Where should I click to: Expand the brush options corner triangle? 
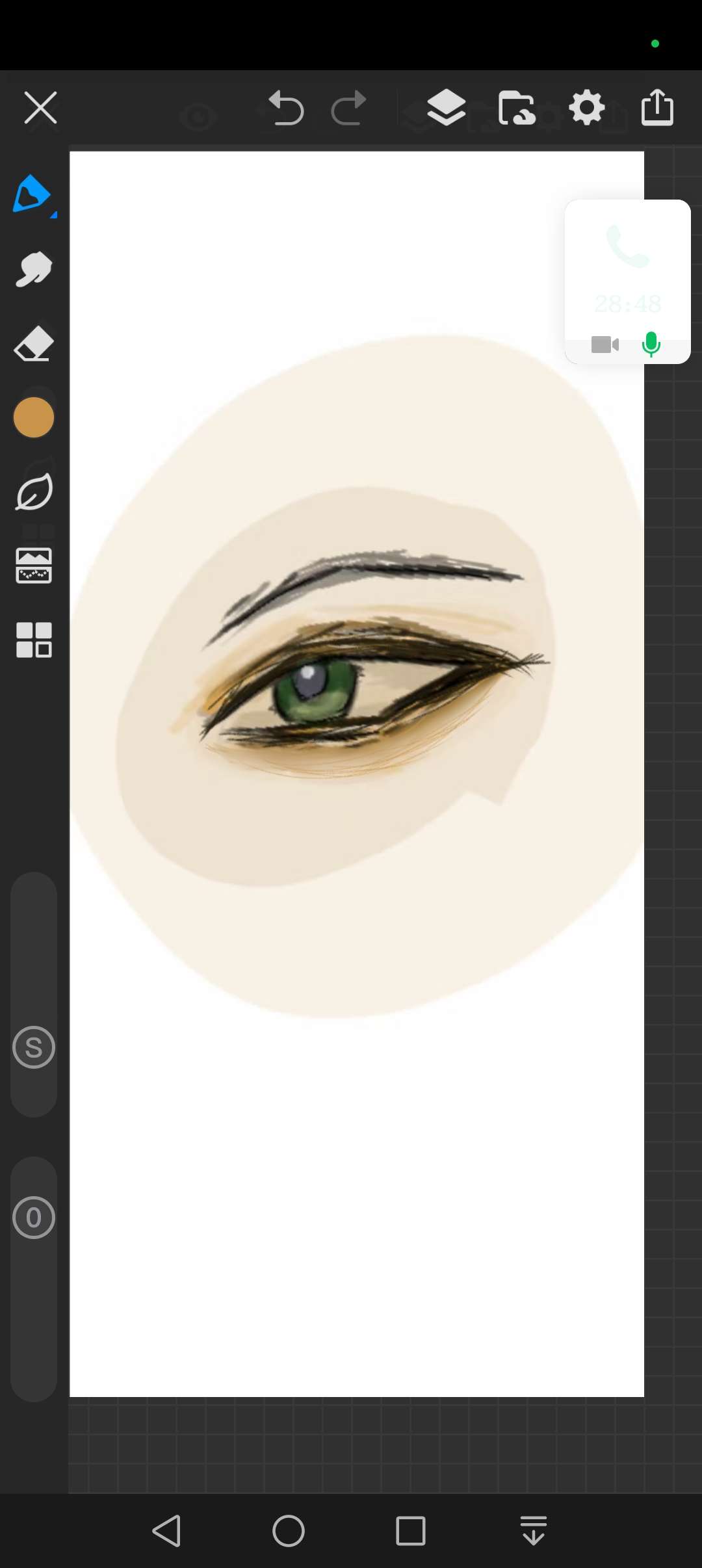(54, 215)
